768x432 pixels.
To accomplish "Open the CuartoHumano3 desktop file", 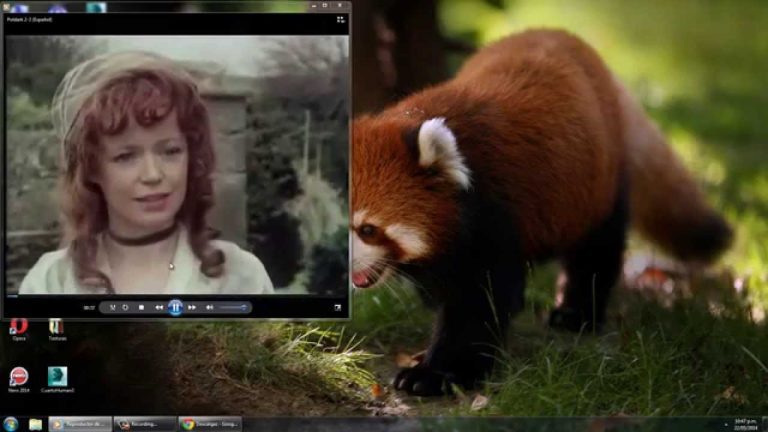I will pyautogui.click(x=57, y=376).
